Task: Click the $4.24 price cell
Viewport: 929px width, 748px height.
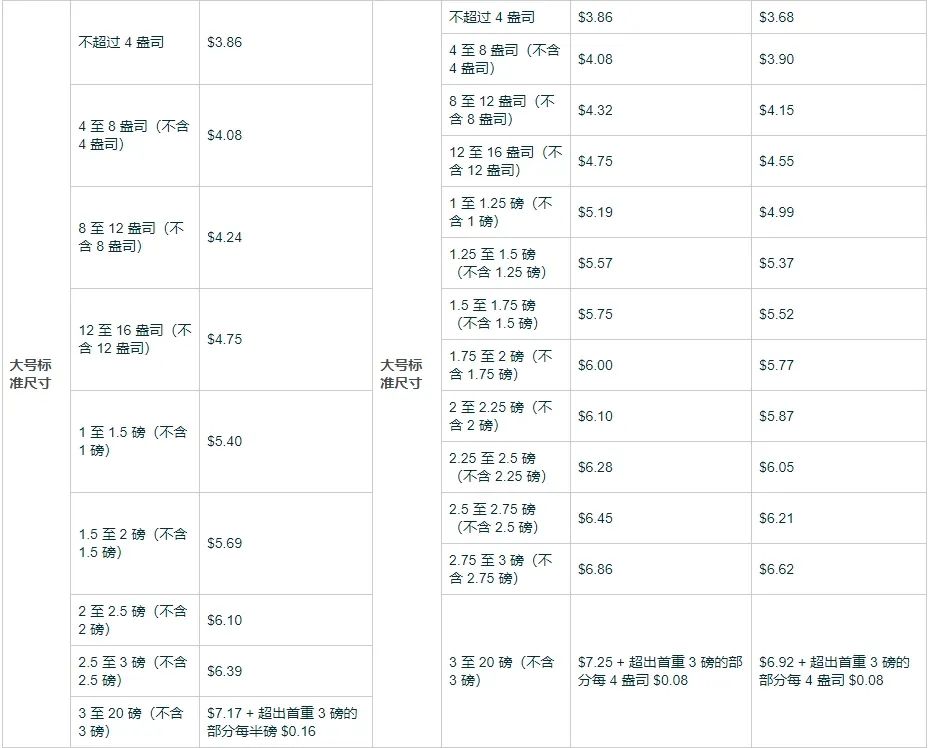Action: [224, 238]
